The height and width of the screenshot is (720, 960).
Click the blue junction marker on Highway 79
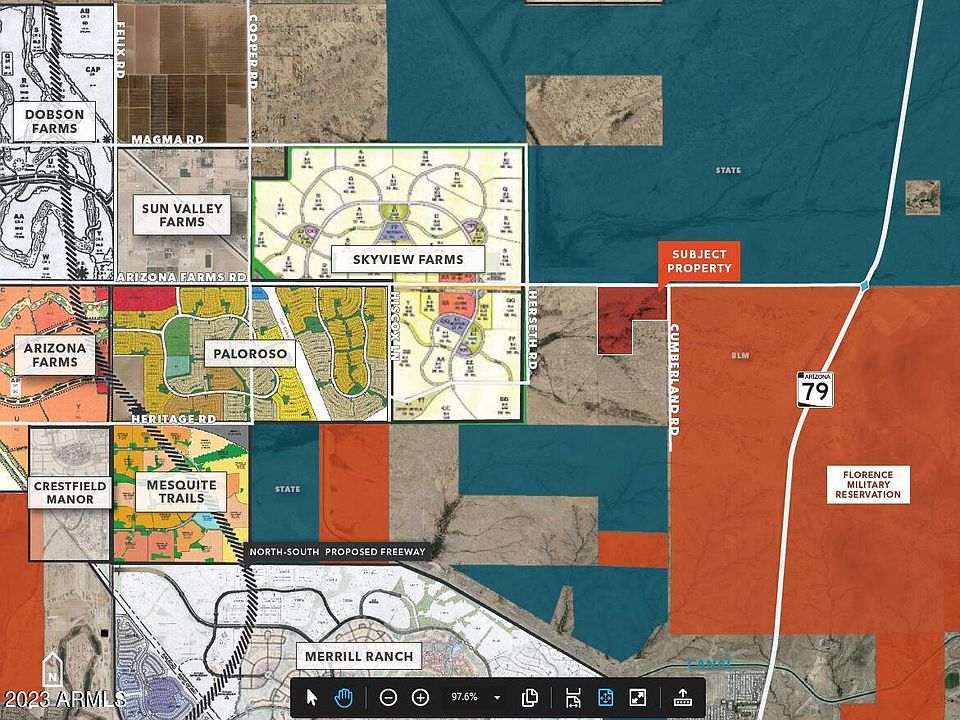click(864, 285)
